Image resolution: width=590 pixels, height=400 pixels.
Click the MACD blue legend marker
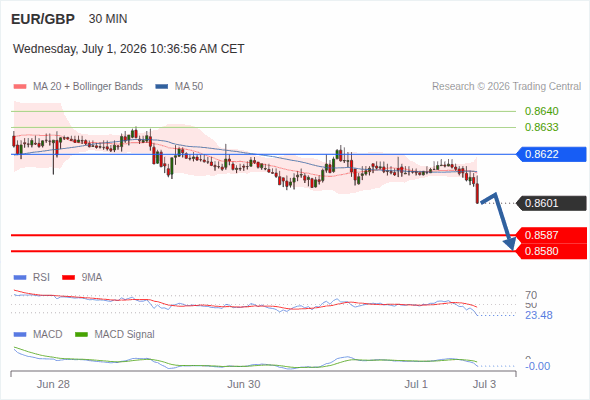pos(20,335)
